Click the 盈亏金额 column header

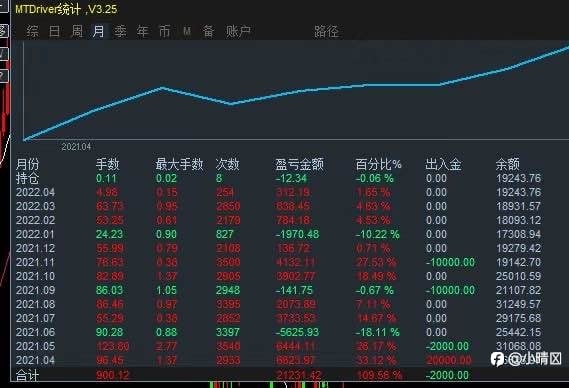pos(299,164)
